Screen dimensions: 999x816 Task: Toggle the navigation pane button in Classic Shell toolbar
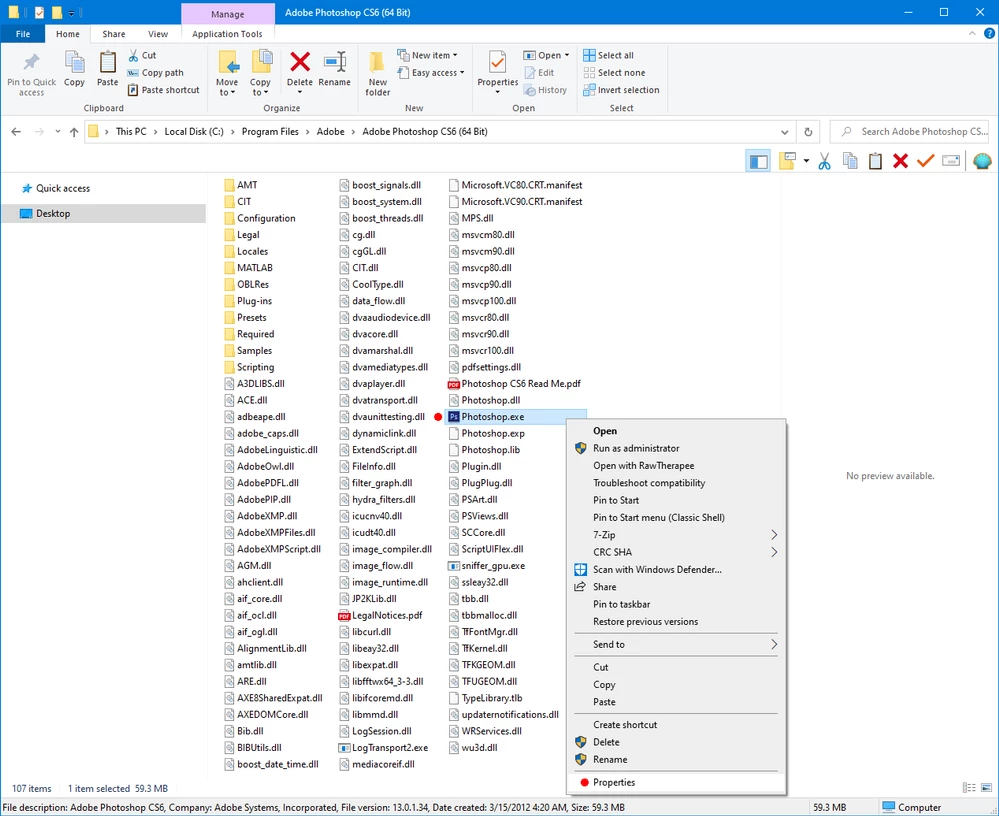(x=758, y=161)
